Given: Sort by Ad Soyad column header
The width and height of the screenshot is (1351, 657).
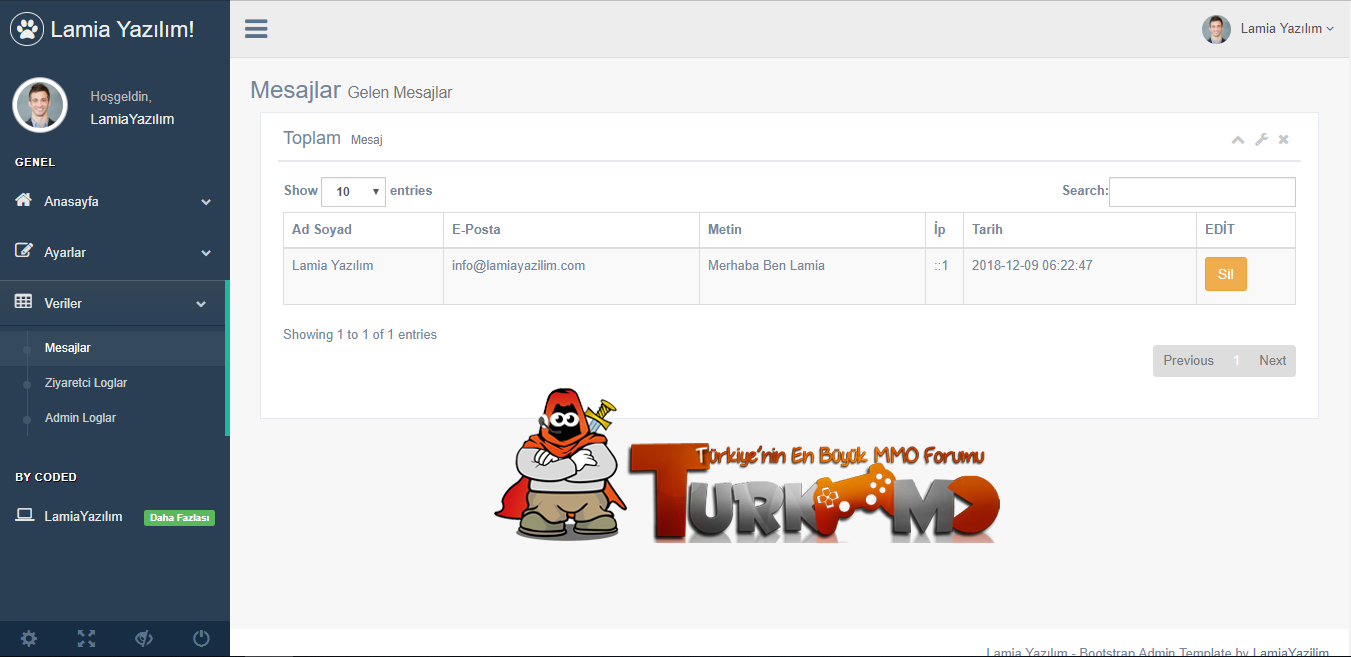Looking at the screenshot, I should [363, 230].
